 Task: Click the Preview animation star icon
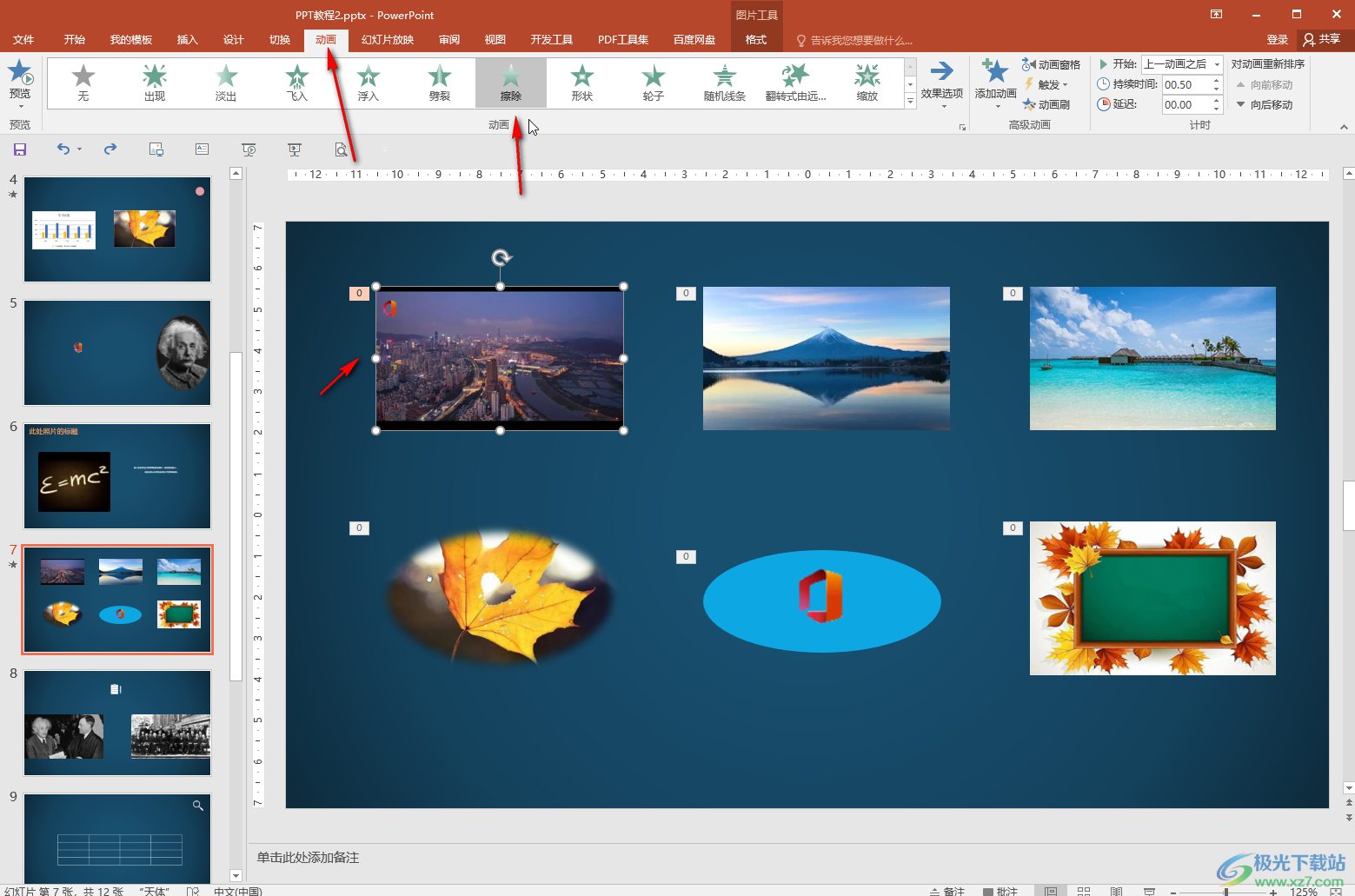click(20, 72)
